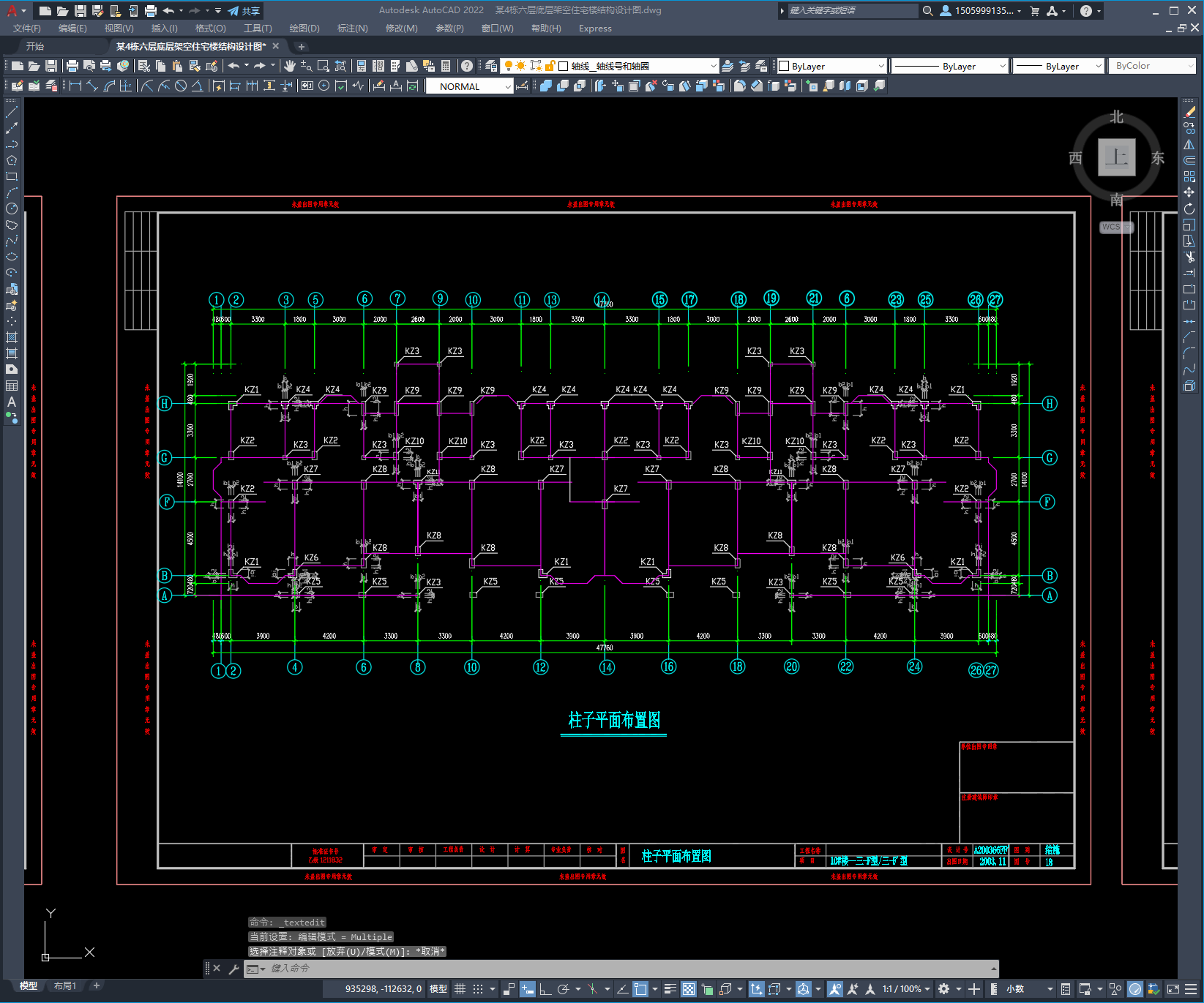Click the Erase tool in modify toolbar
1204x1003 pixels.
tap(1189, 112)
